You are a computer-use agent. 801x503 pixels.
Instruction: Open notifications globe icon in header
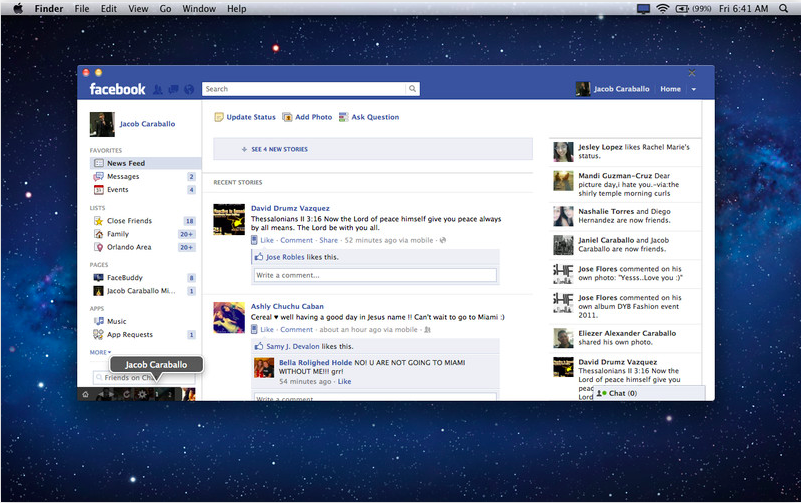point(189,89)
